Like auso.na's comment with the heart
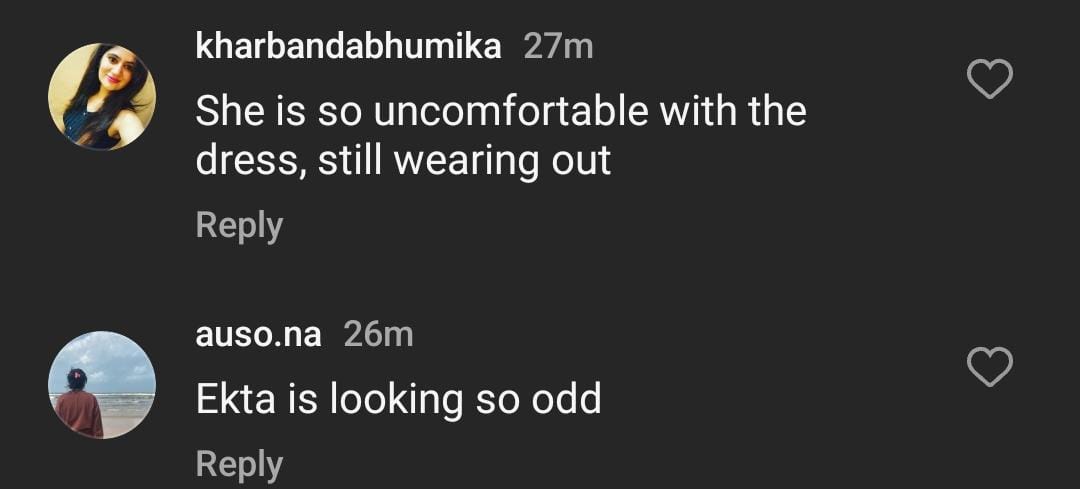The image size is (1080, 489). (990, 367)
